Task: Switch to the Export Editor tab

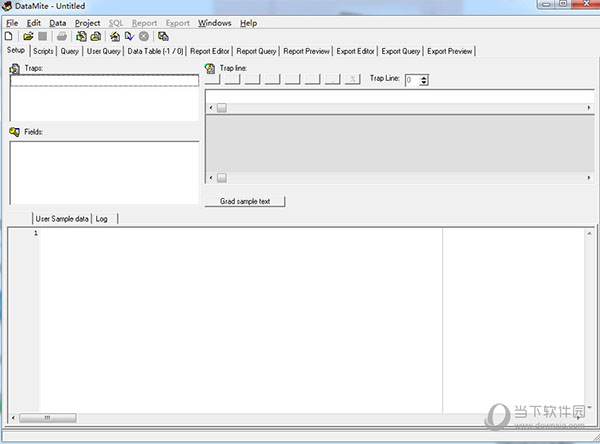Action: pos(355,51)
